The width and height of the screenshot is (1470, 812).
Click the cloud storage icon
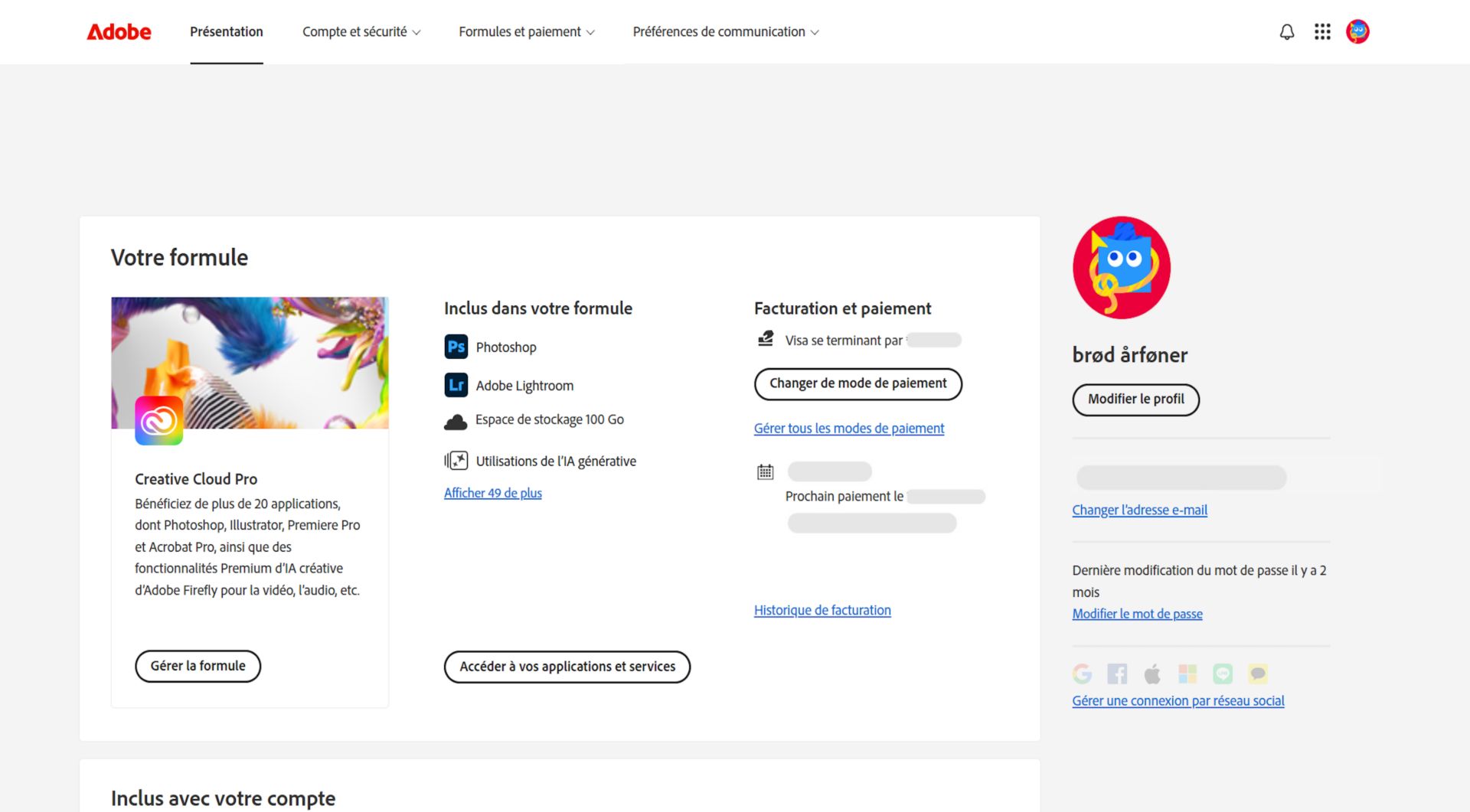456,420
